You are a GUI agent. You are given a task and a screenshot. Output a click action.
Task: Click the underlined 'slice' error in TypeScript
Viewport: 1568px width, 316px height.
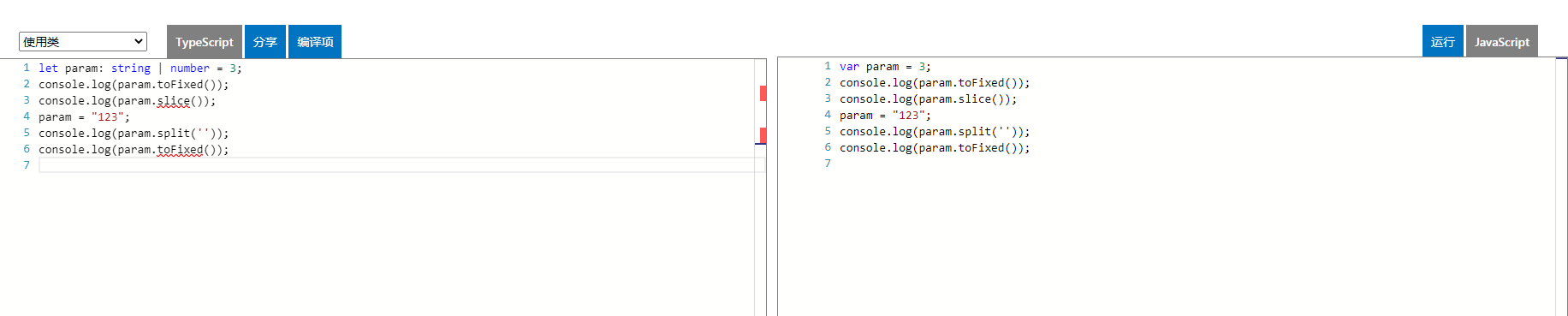174,101
